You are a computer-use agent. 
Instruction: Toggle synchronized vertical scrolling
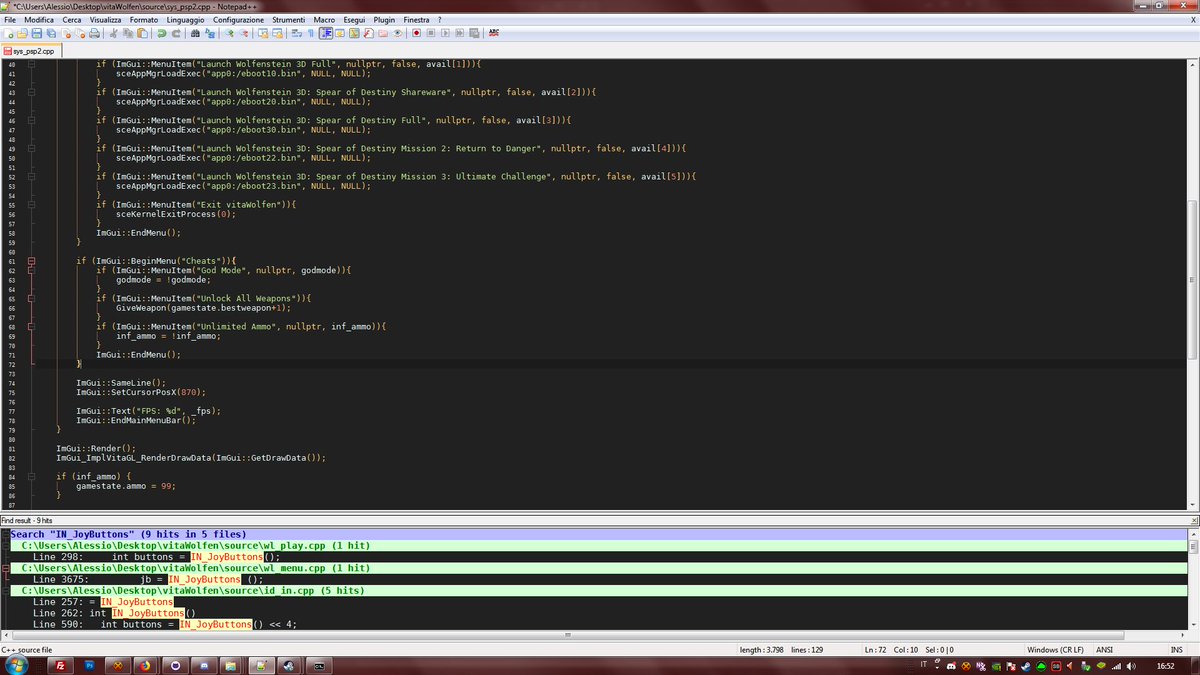(x=263, y=32)
